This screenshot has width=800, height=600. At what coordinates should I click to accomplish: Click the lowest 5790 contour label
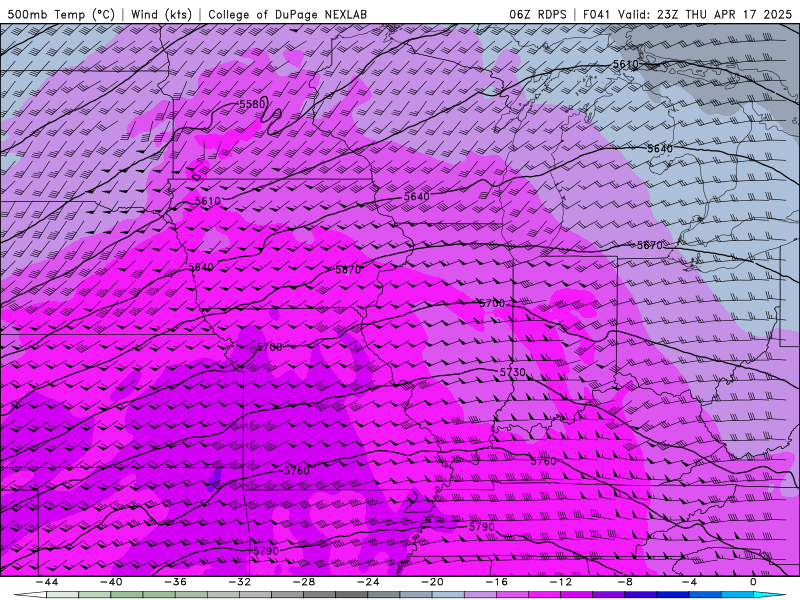[x=266, y=551]
